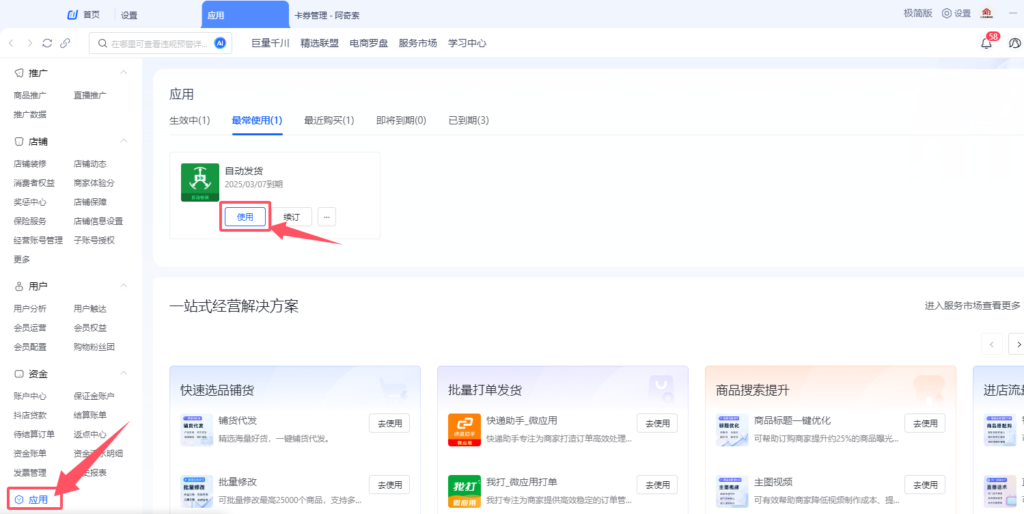Copy the page link with the chain icon
Viewport: 1024px width, 514px height.
click(x=65, y=43)
